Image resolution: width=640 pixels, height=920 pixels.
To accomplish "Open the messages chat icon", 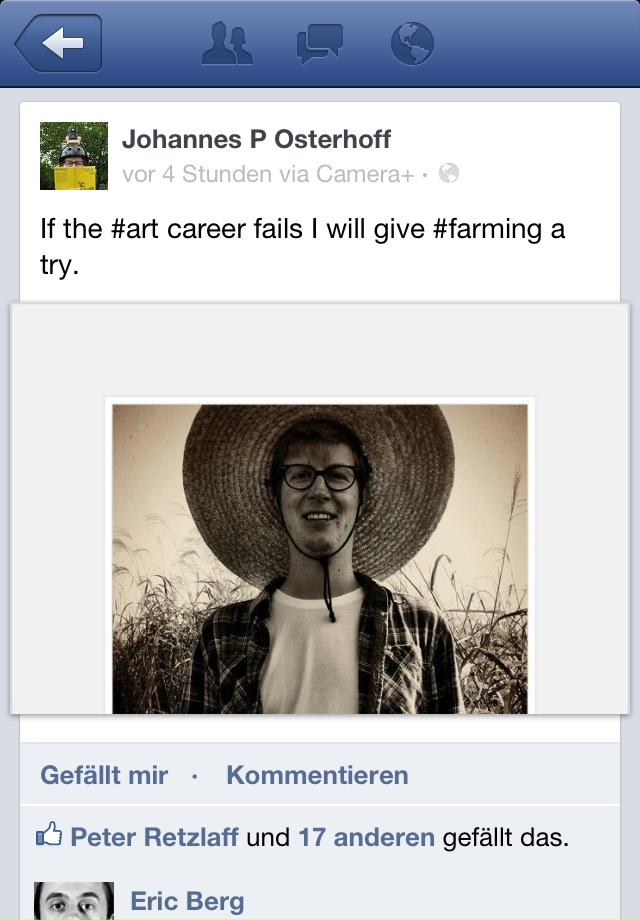I will pyautogui.click(x=320, y=43).
